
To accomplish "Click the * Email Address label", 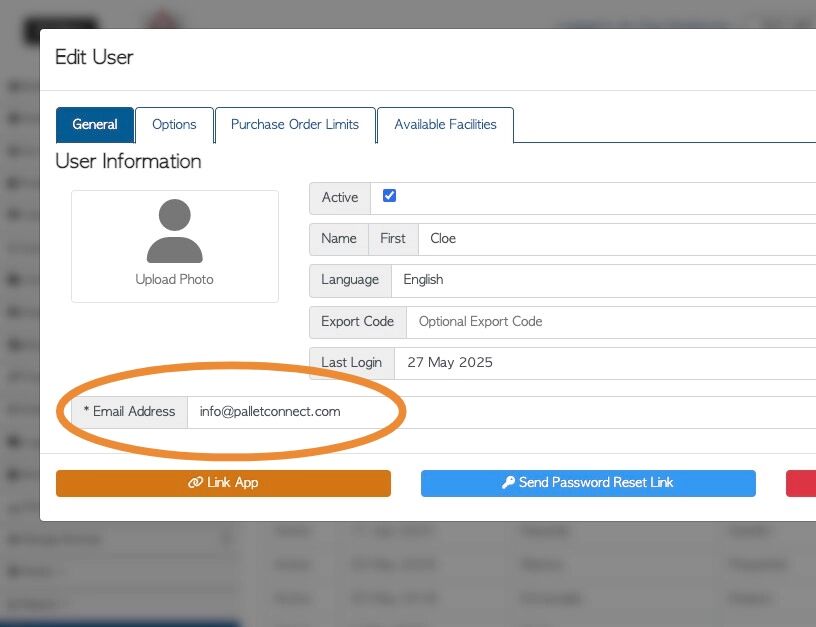I will pos(129,412).
